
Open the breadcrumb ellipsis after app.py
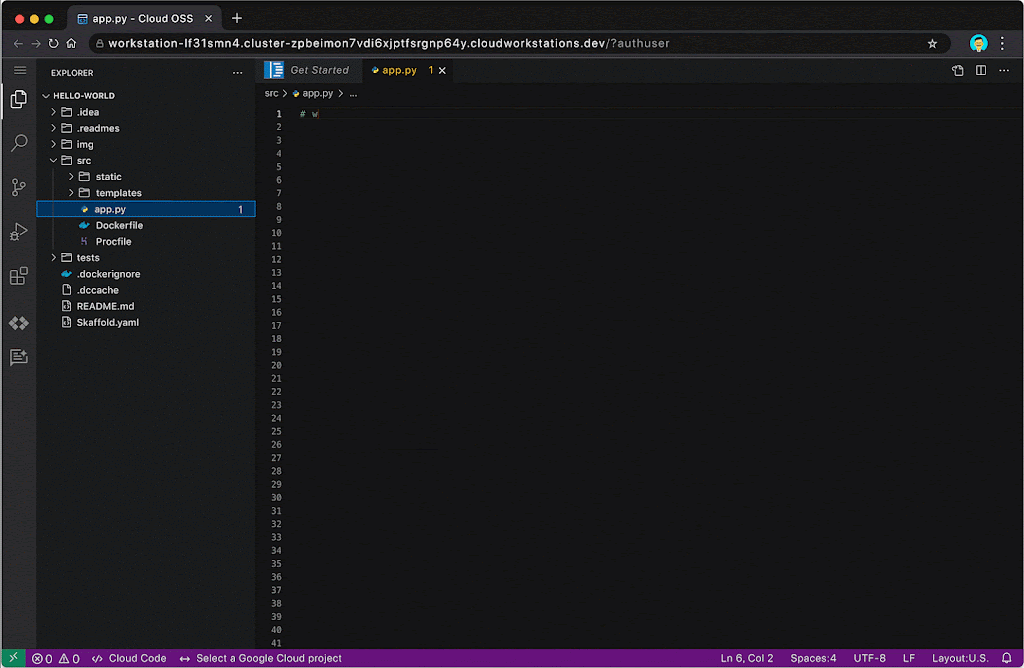[353, 94]
